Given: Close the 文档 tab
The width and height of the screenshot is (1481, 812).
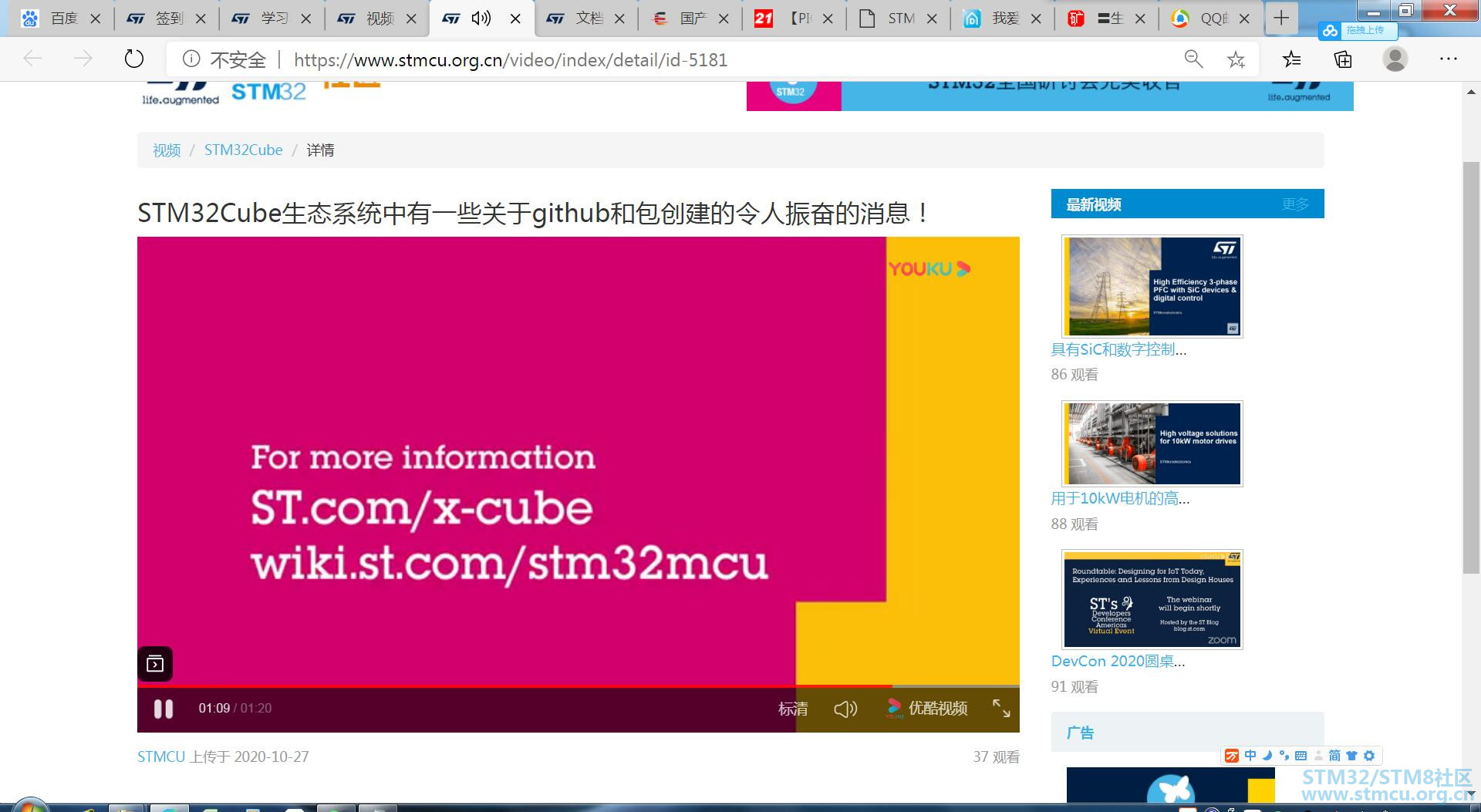Looking at the screenshot, I should point(619,19).
